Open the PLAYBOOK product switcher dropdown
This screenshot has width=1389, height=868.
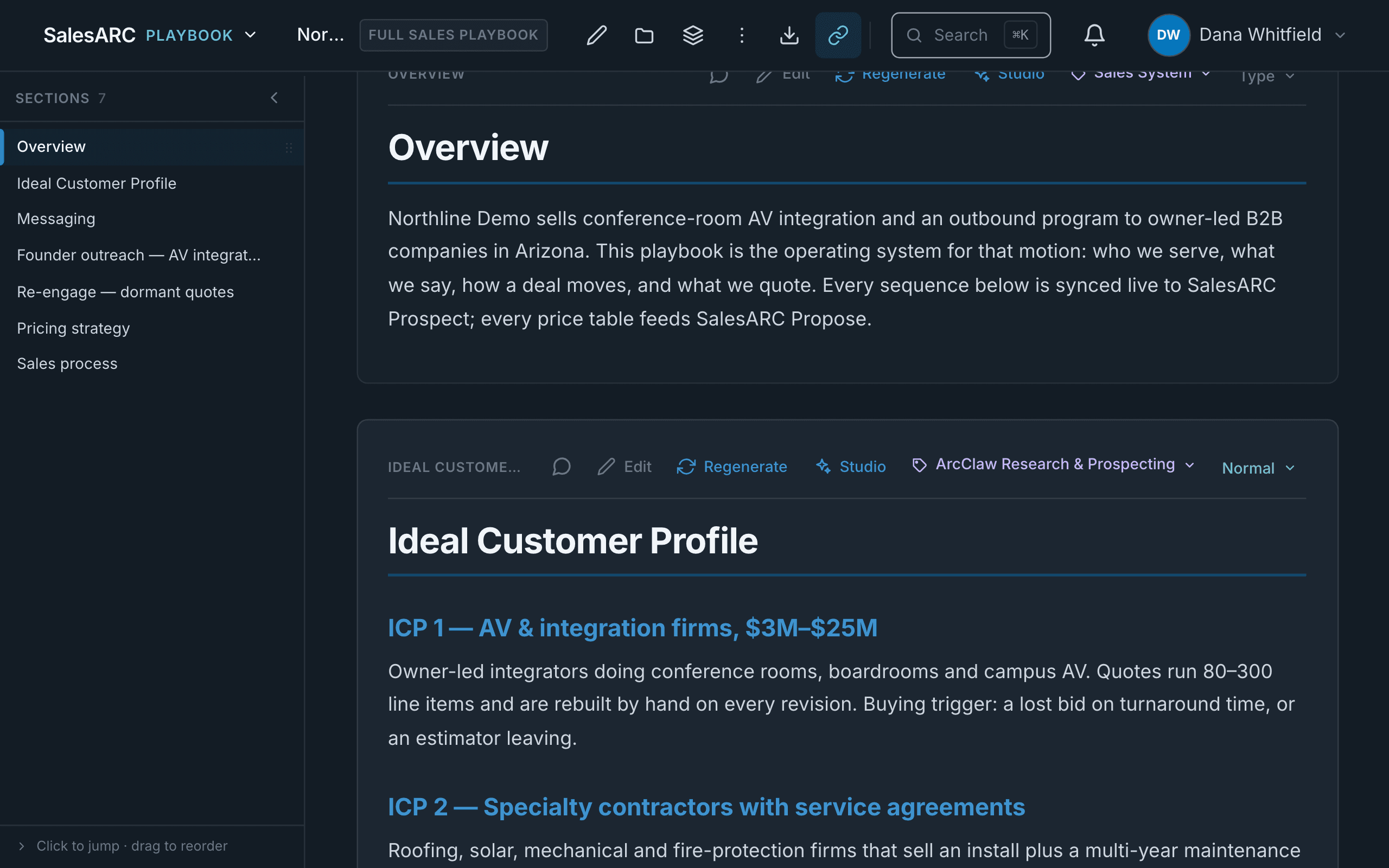[201, 35]
